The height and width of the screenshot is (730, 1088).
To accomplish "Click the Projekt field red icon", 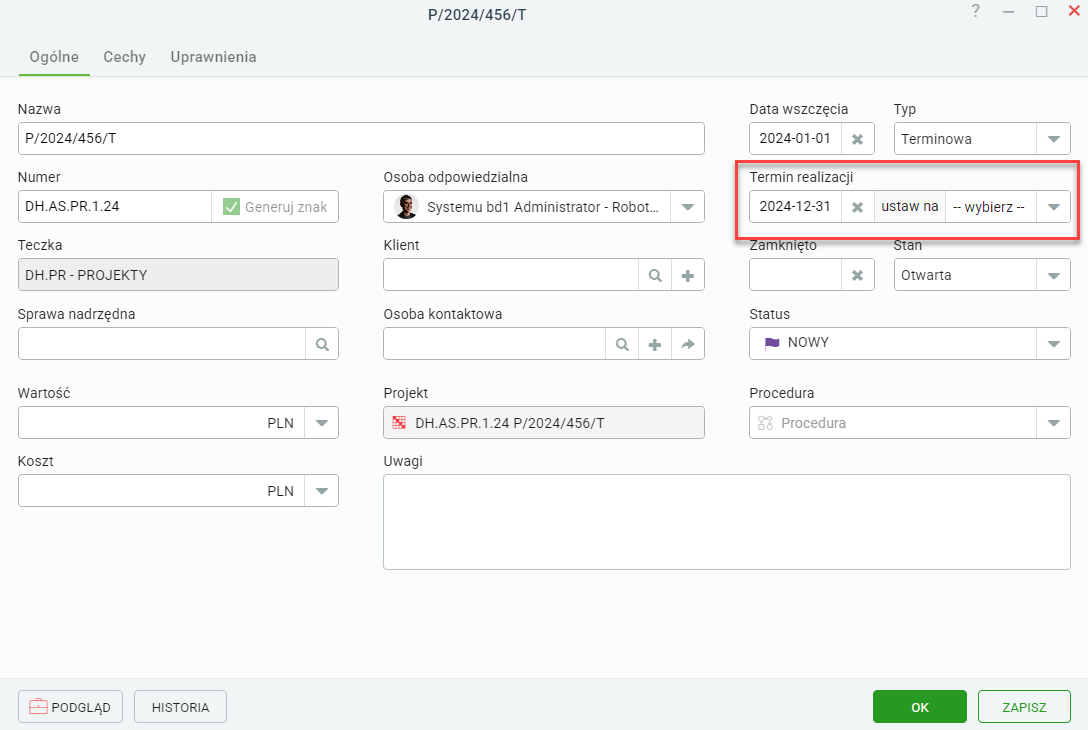I will click(399, 423).
